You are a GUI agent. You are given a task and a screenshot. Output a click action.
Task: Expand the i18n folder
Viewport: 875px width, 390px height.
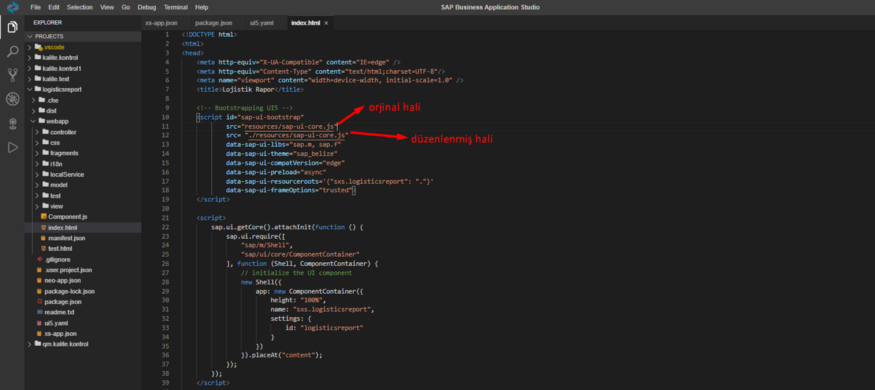(x=38, y=163)
